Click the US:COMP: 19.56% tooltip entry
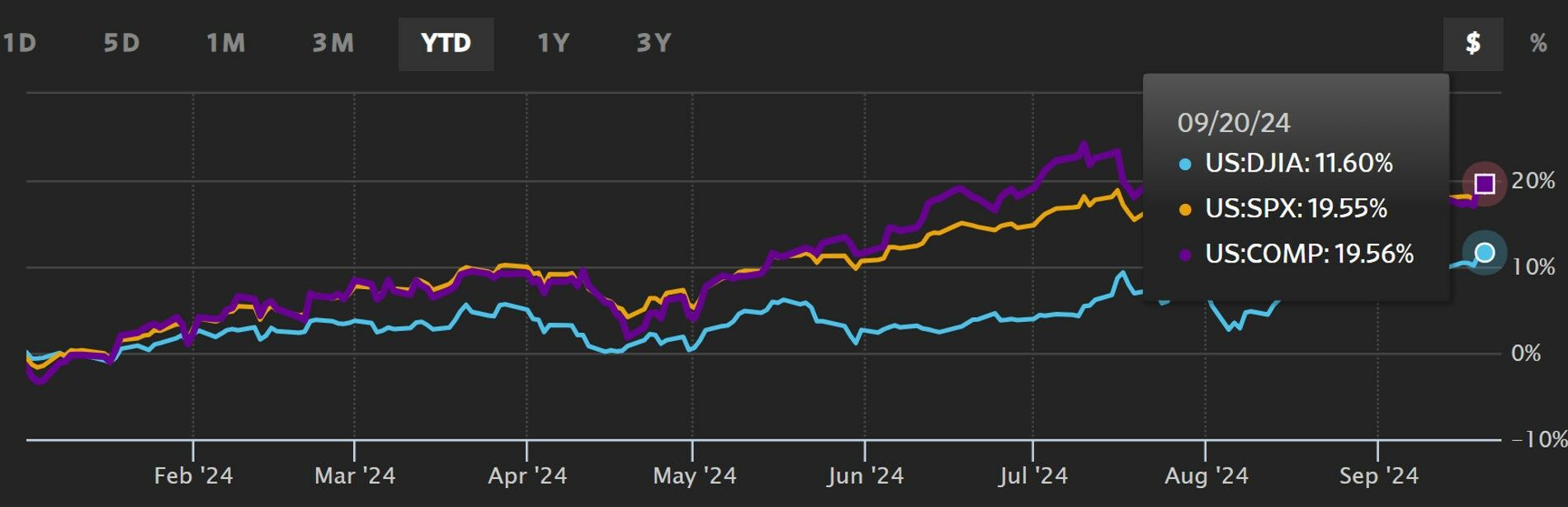The width and height of the screenshot is (1568, 507). (1309, 253)
